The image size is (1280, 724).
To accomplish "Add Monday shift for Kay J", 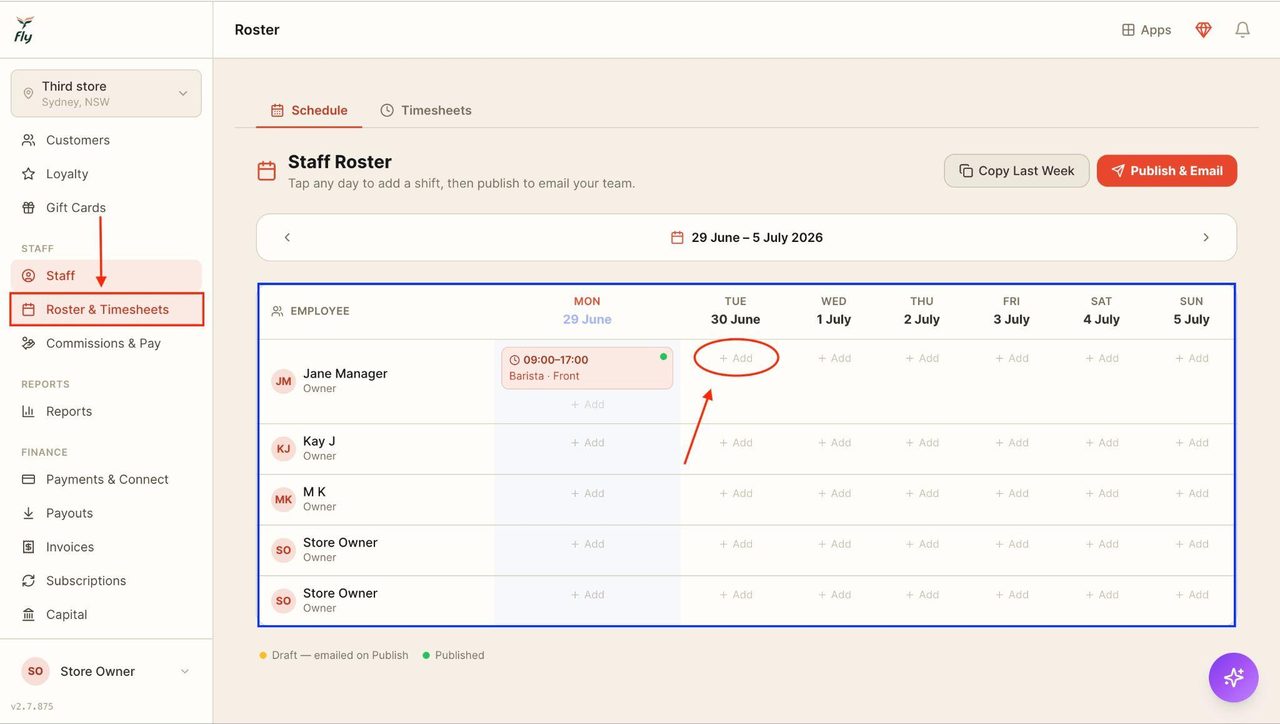I will pyautogui.click(x=587, y=443).
